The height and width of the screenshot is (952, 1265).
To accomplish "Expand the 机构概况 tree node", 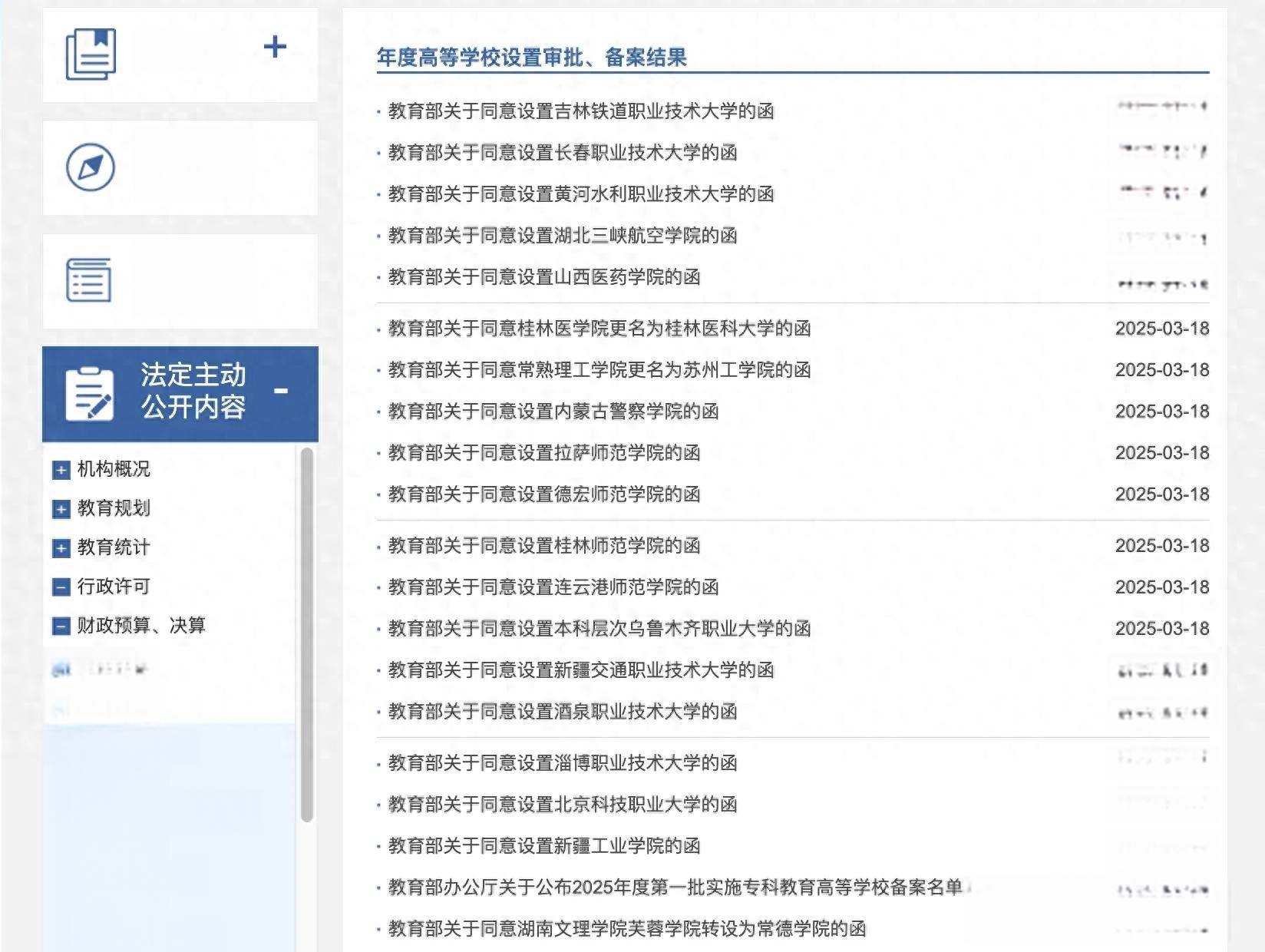I will (x=61, y=470).
